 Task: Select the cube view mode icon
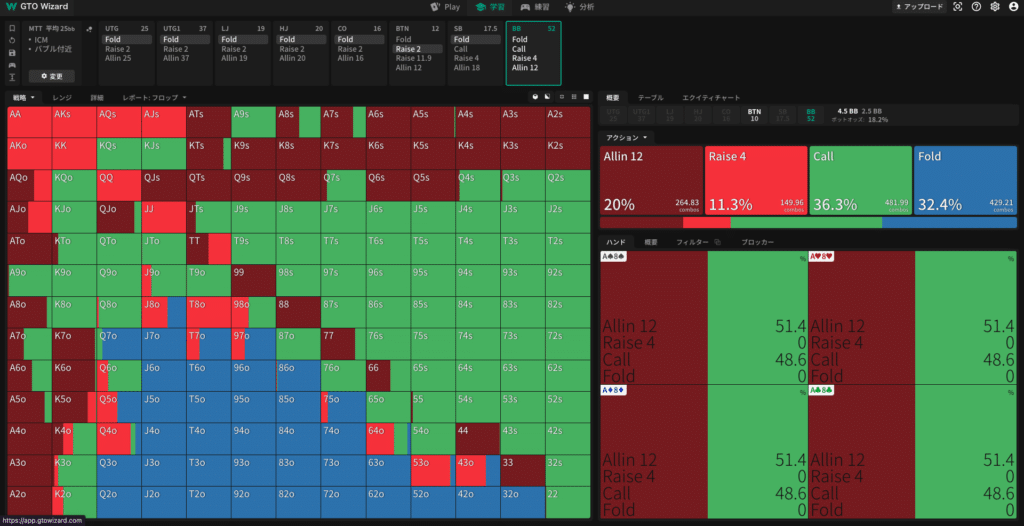[x=536, y=97]
